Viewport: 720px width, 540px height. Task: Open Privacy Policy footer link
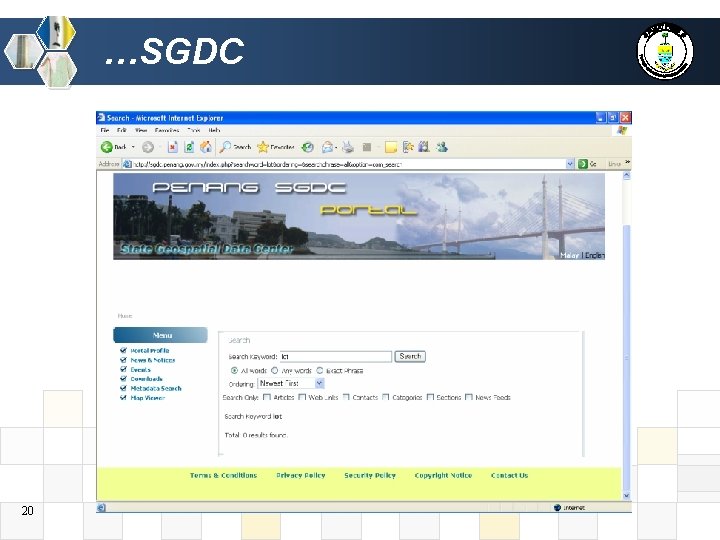(x=301, y=475)
